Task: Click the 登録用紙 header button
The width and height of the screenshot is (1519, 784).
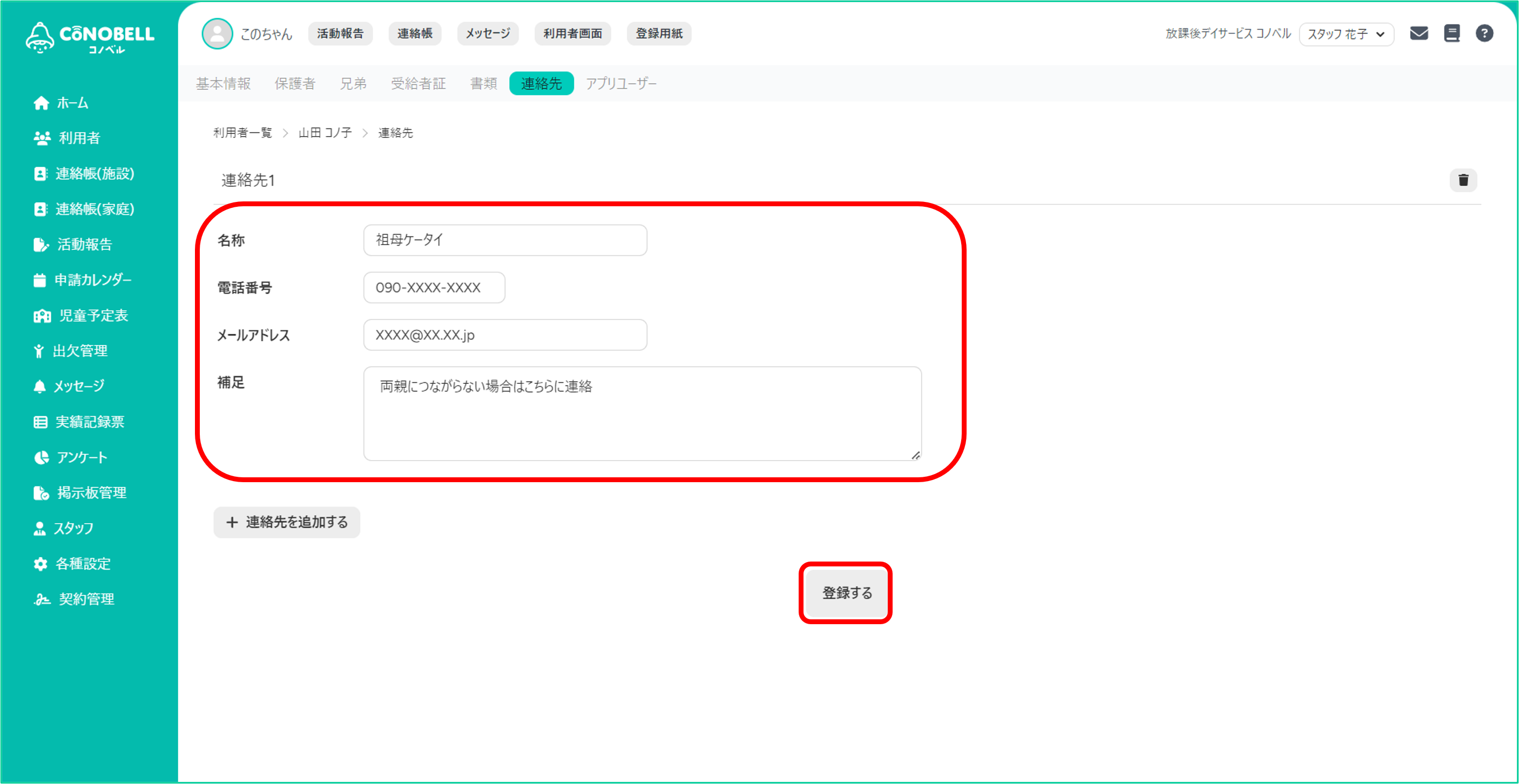Action: click(x=659, y=33)
